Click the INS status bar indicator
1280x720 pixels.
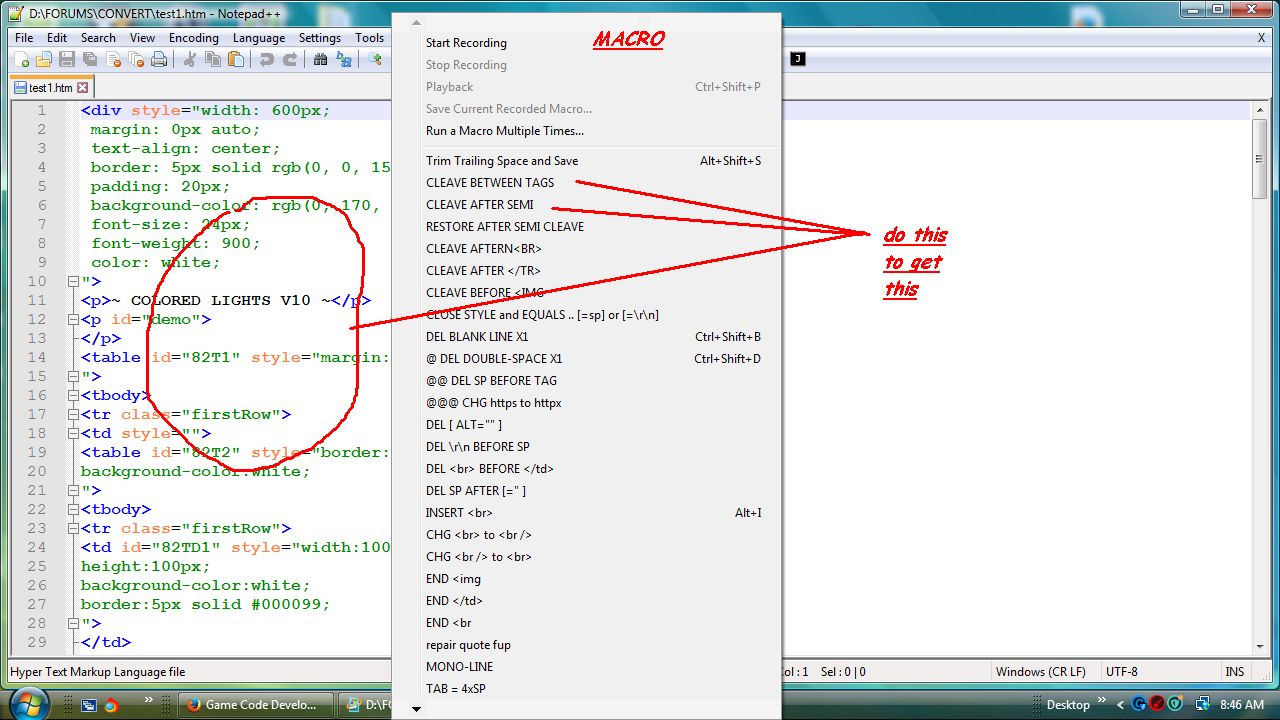(x=1234, y=672)
